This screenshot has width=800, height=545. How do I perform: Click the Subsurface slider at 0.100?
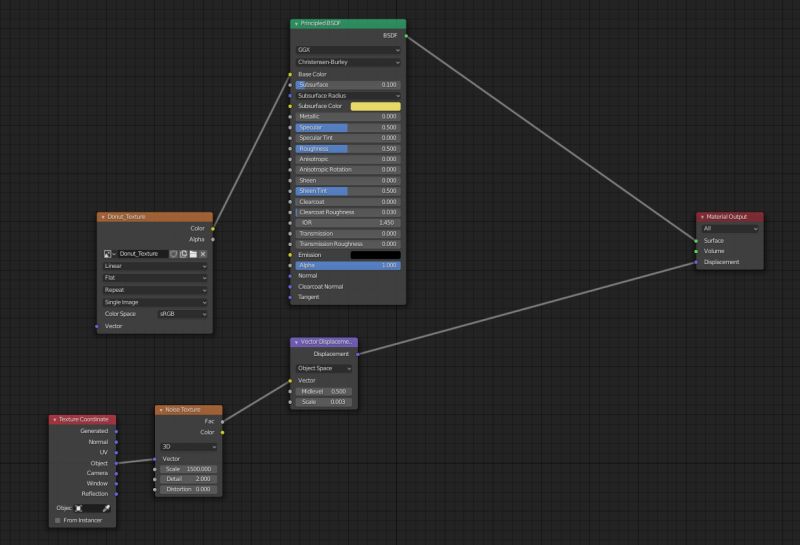click(x=348, y=85)
